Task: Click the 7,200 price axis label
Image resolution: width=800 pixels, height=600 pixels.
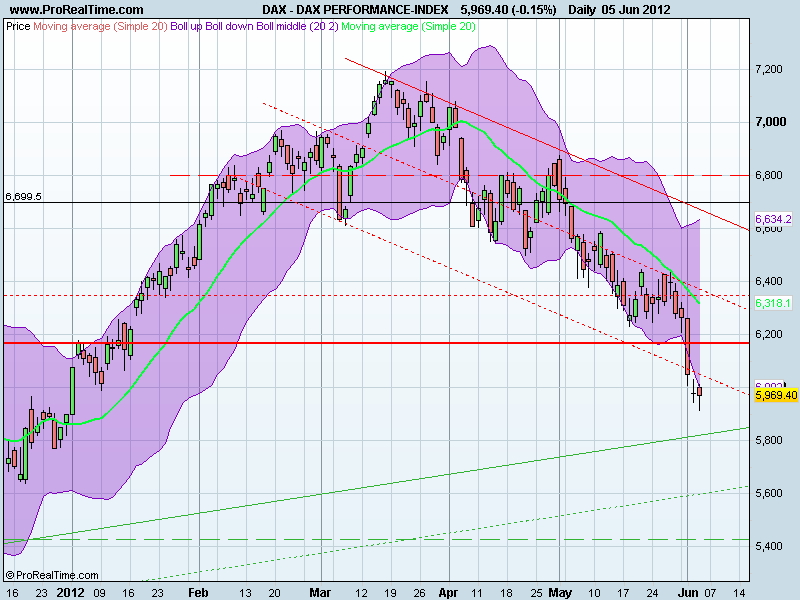Action: [x=769, y=69]
